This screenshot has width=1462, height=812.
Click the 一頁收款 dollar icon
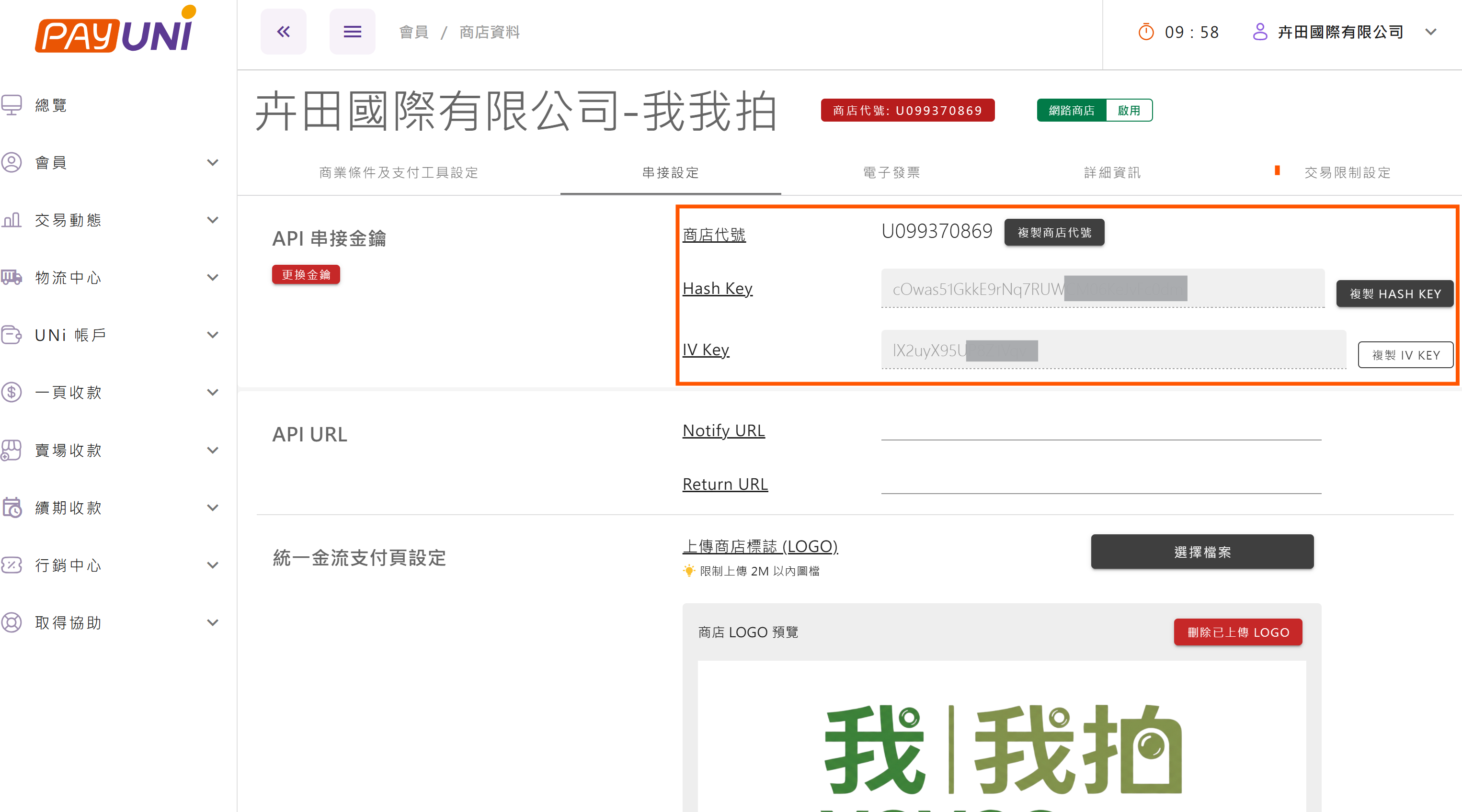tap(11, 392)
